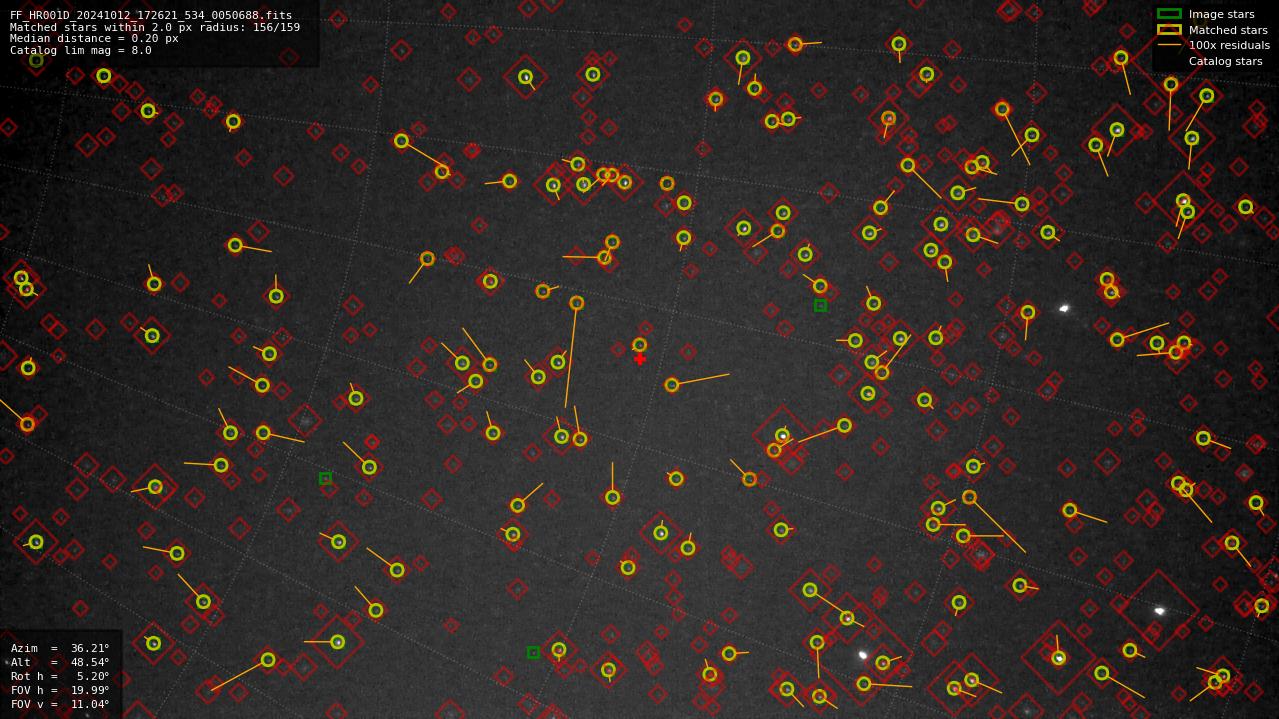Viewport: 1279px width, 719px height.
Task: Select the 'Image stars' legend label
Action: coord(1221,14)
